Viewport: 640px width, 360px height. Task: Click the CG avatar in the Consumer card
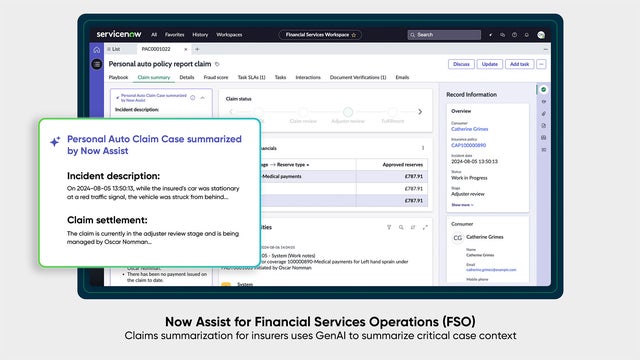458,238
